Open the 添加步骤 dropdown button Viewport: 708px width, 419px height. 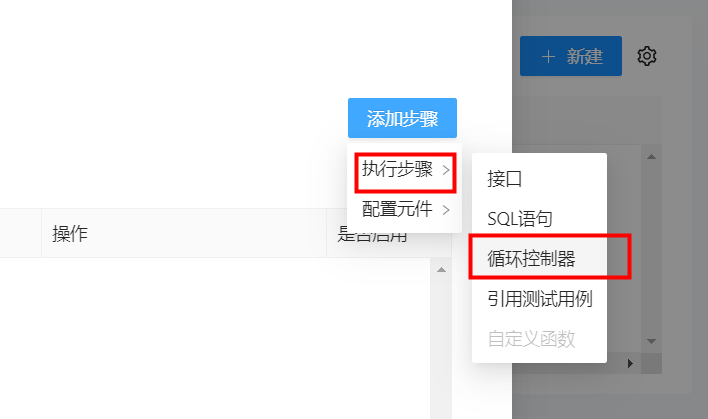(402, 118)
